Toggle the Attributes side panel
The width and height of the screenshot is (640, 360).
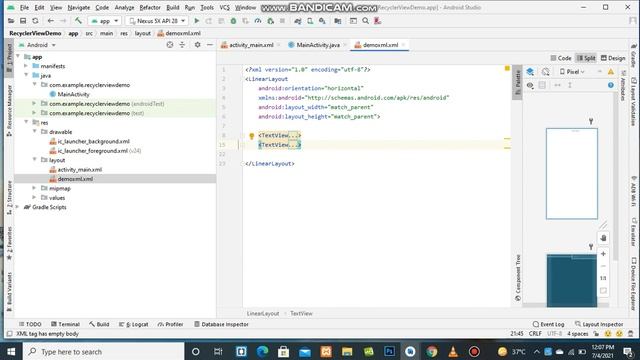(x=623, y=86)
